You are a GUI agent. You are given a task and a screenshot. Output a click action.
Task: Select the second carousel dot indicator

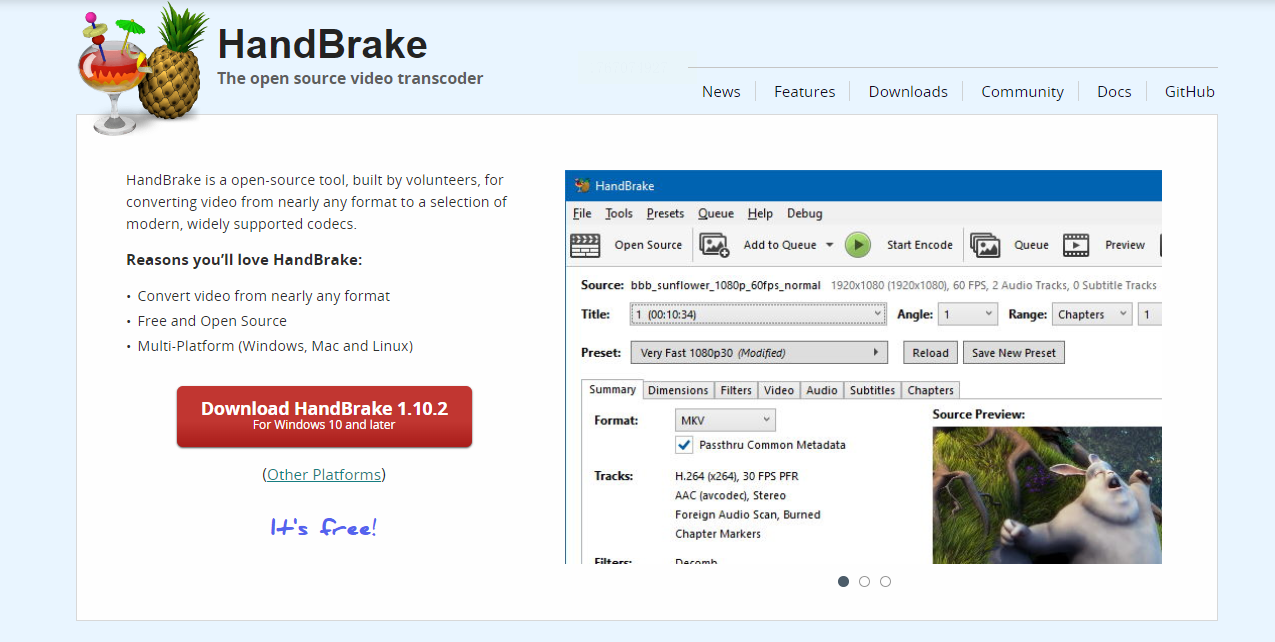(x=864, y=581)
